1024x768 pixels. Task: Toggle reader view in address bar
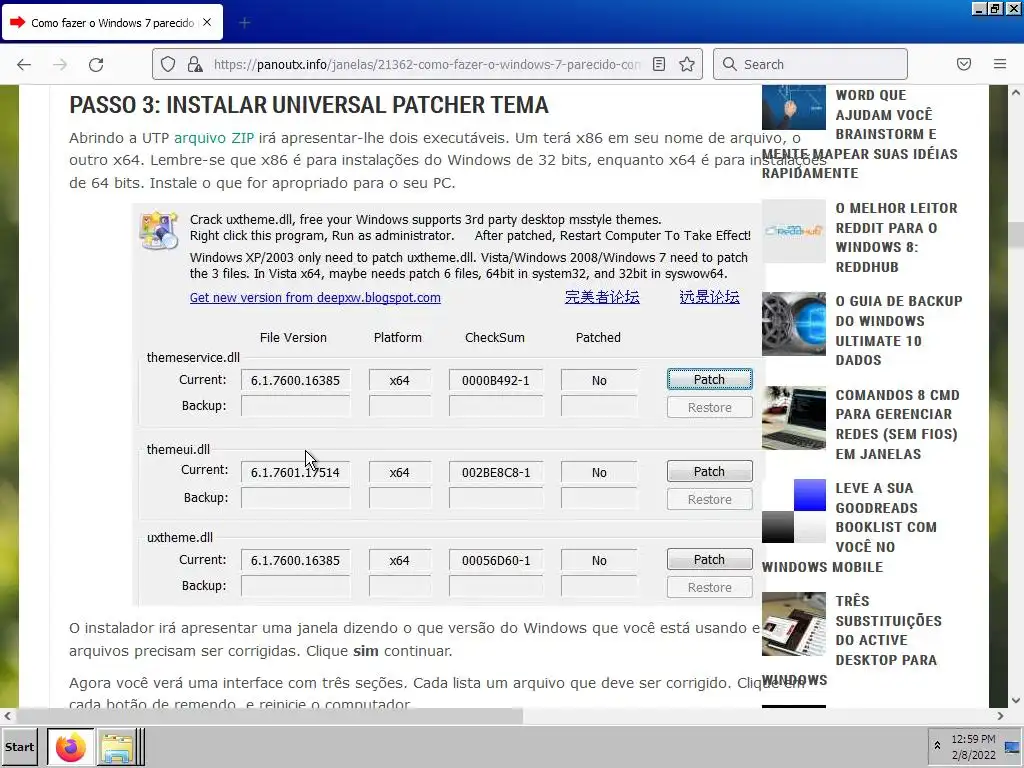tap(659, 64)
